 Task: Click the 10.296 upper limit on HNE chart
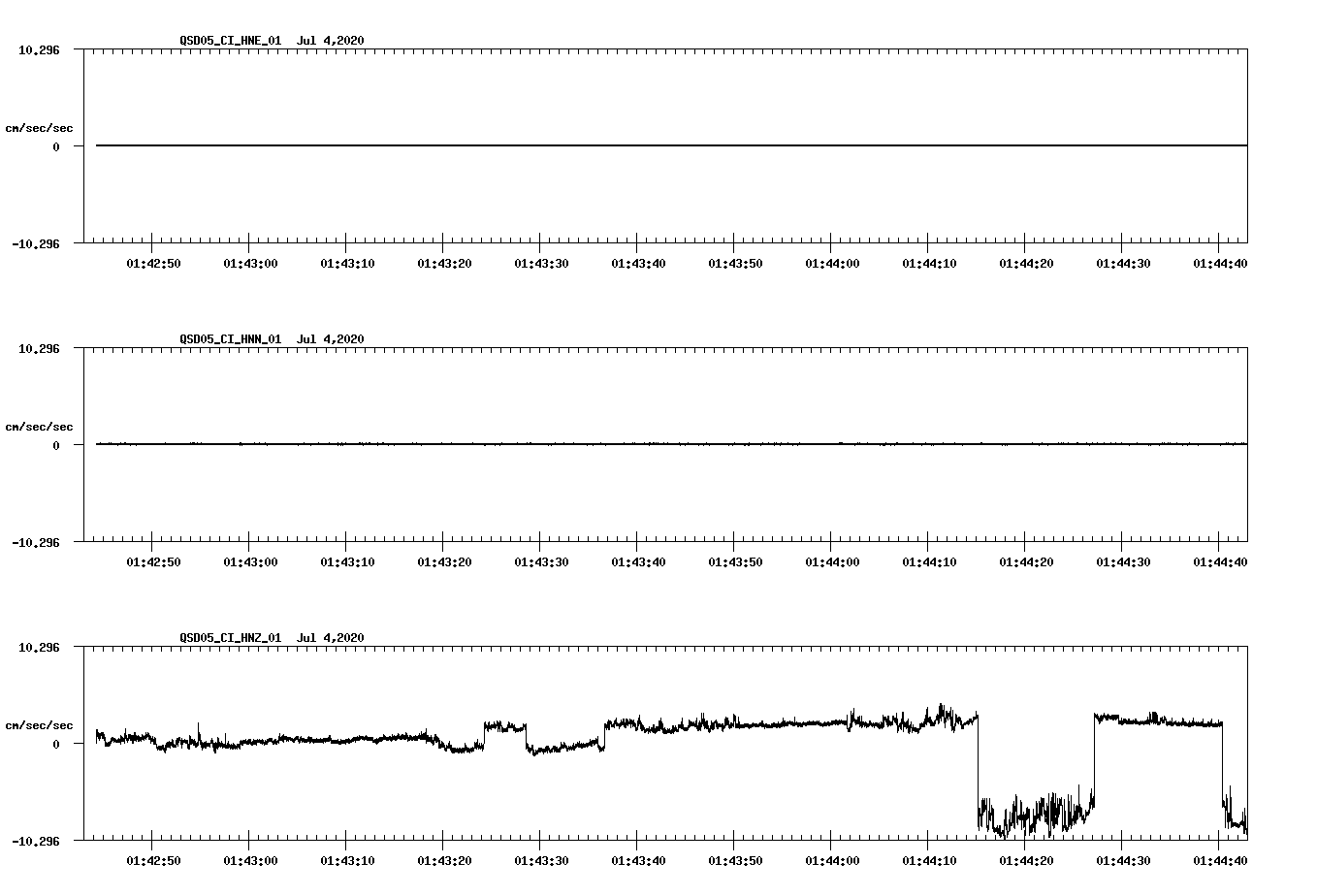(x=39, y=49)
